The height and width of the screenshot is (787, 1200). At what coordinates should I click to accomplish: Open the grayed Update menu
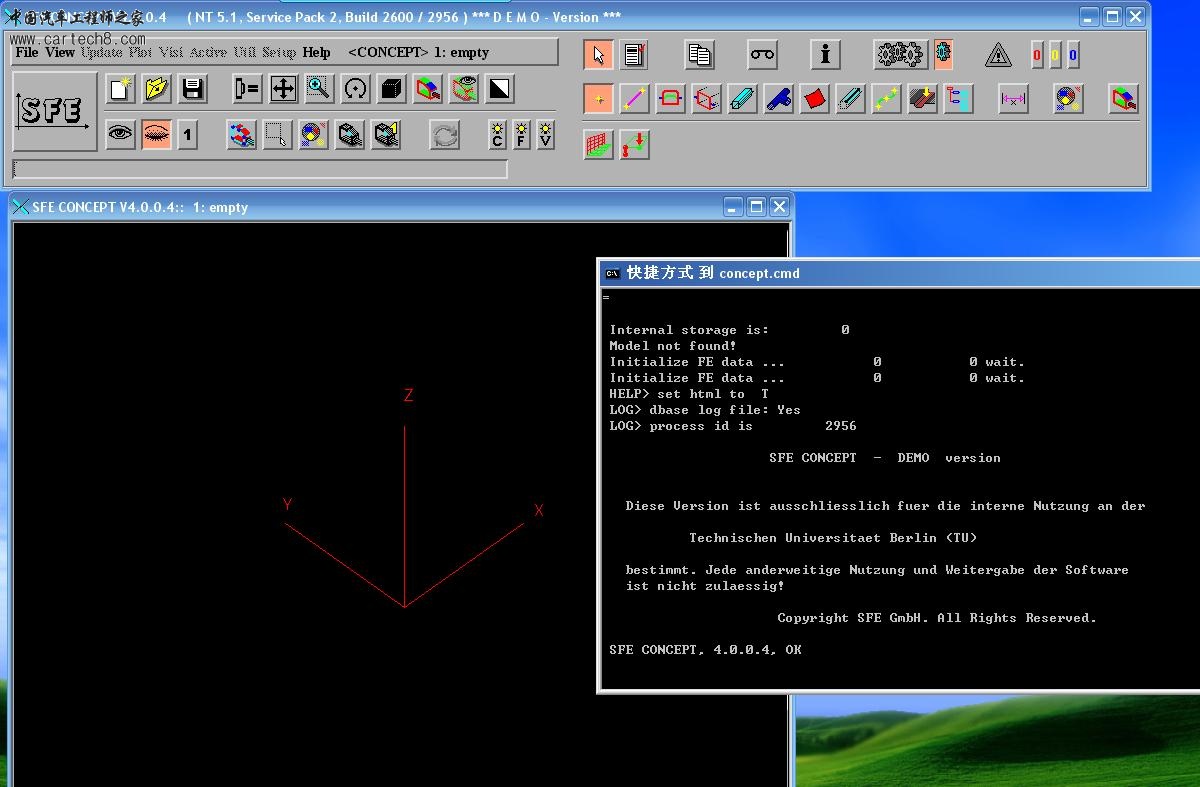[x=102, y=52]
